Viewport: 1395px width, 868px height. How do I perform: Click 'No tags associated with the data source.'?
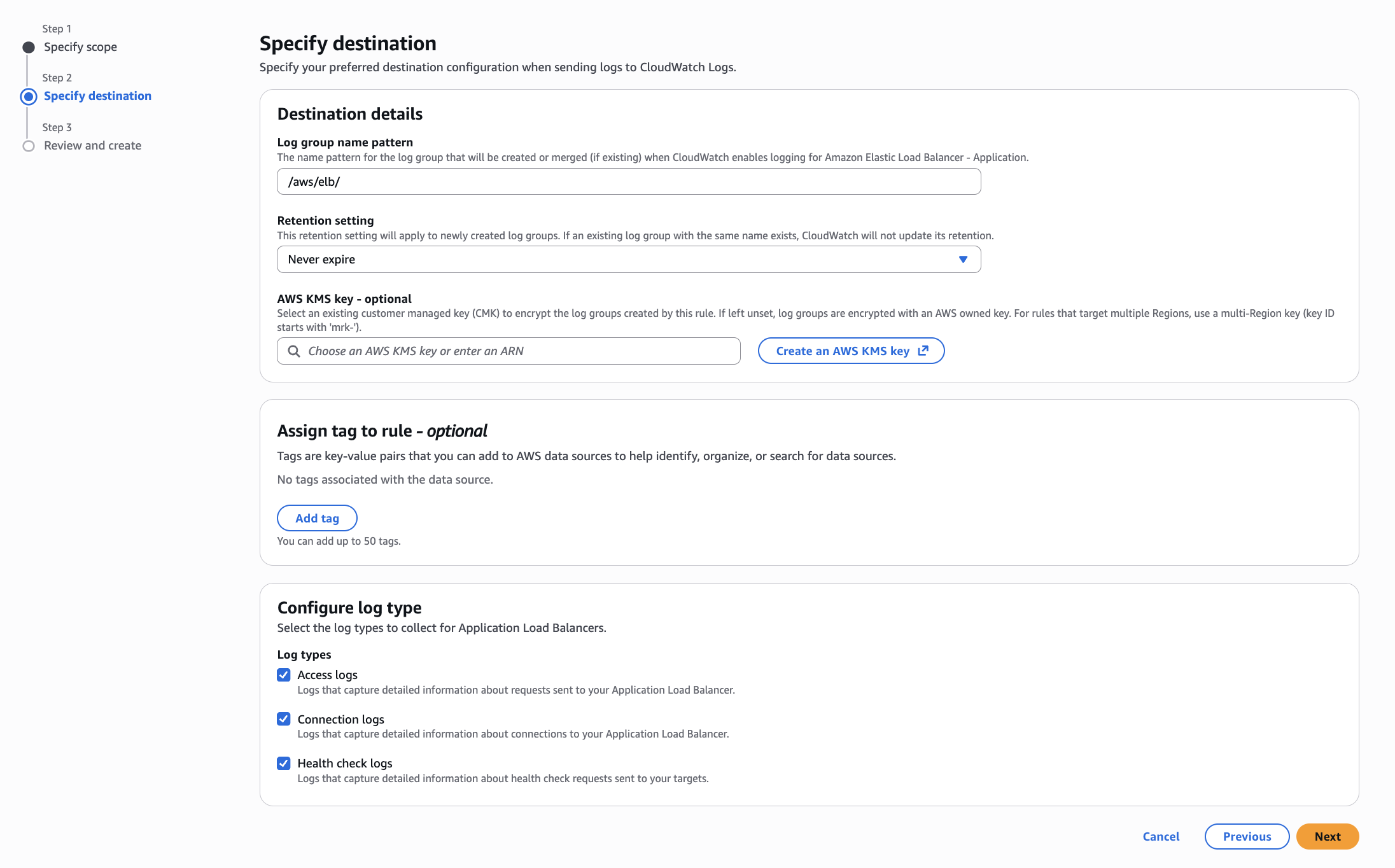point(385,479)
